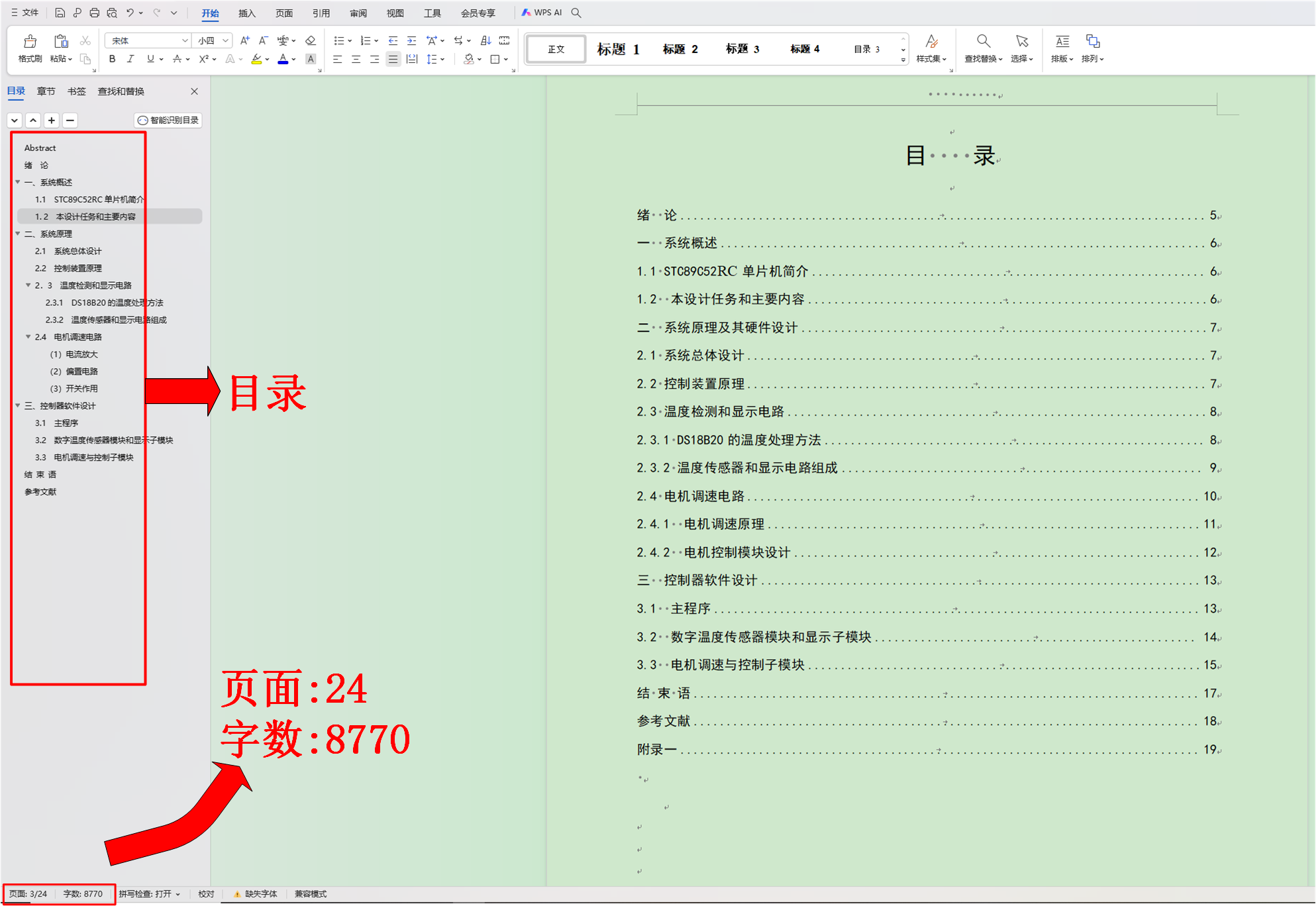Viewport: 1316px width, 906px height.
Task: Toggle Italic formatting
Action: 130,59
